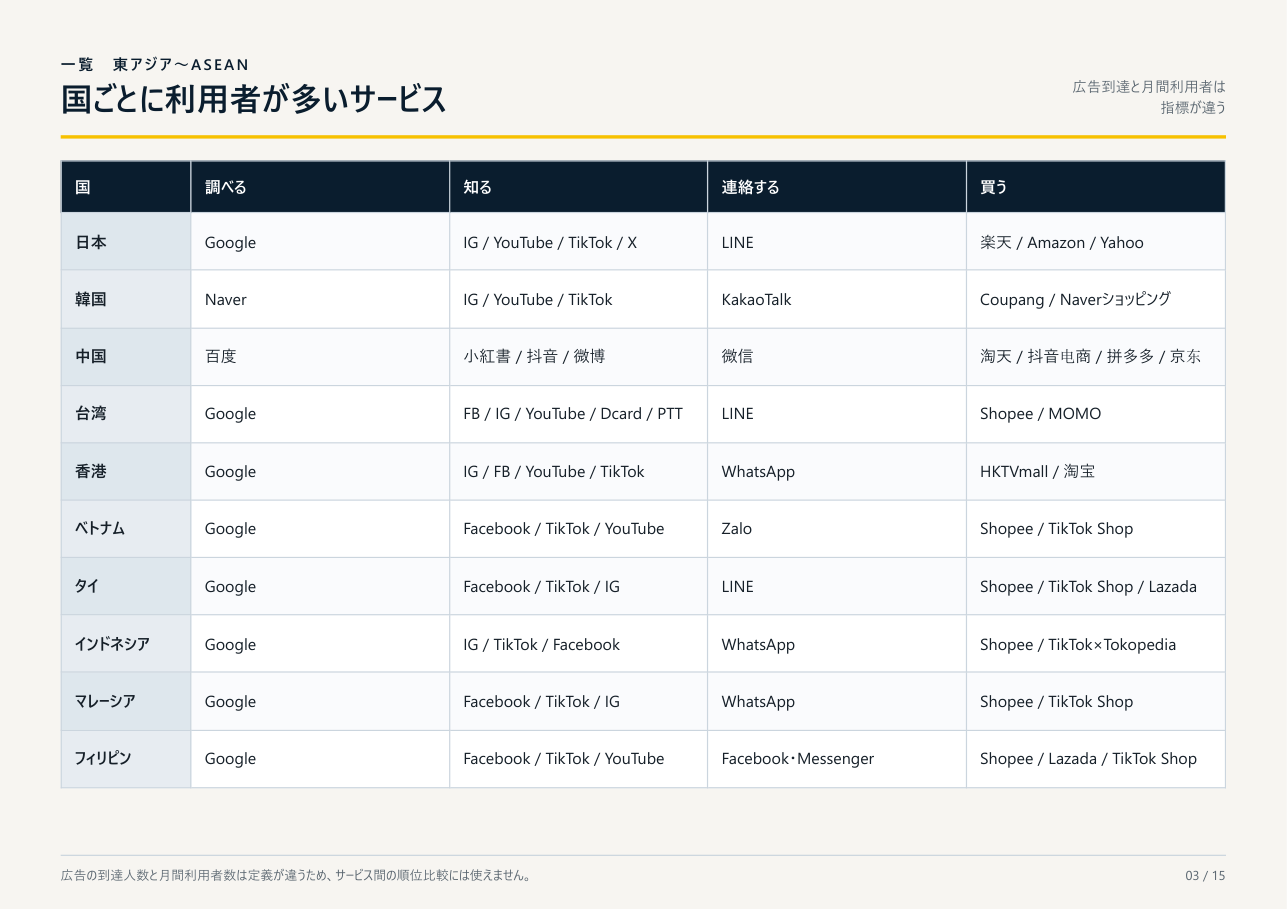This screenshot has width=1287, height=909.
Task: Select the 調べる column header
Action: tap(320, 187)
